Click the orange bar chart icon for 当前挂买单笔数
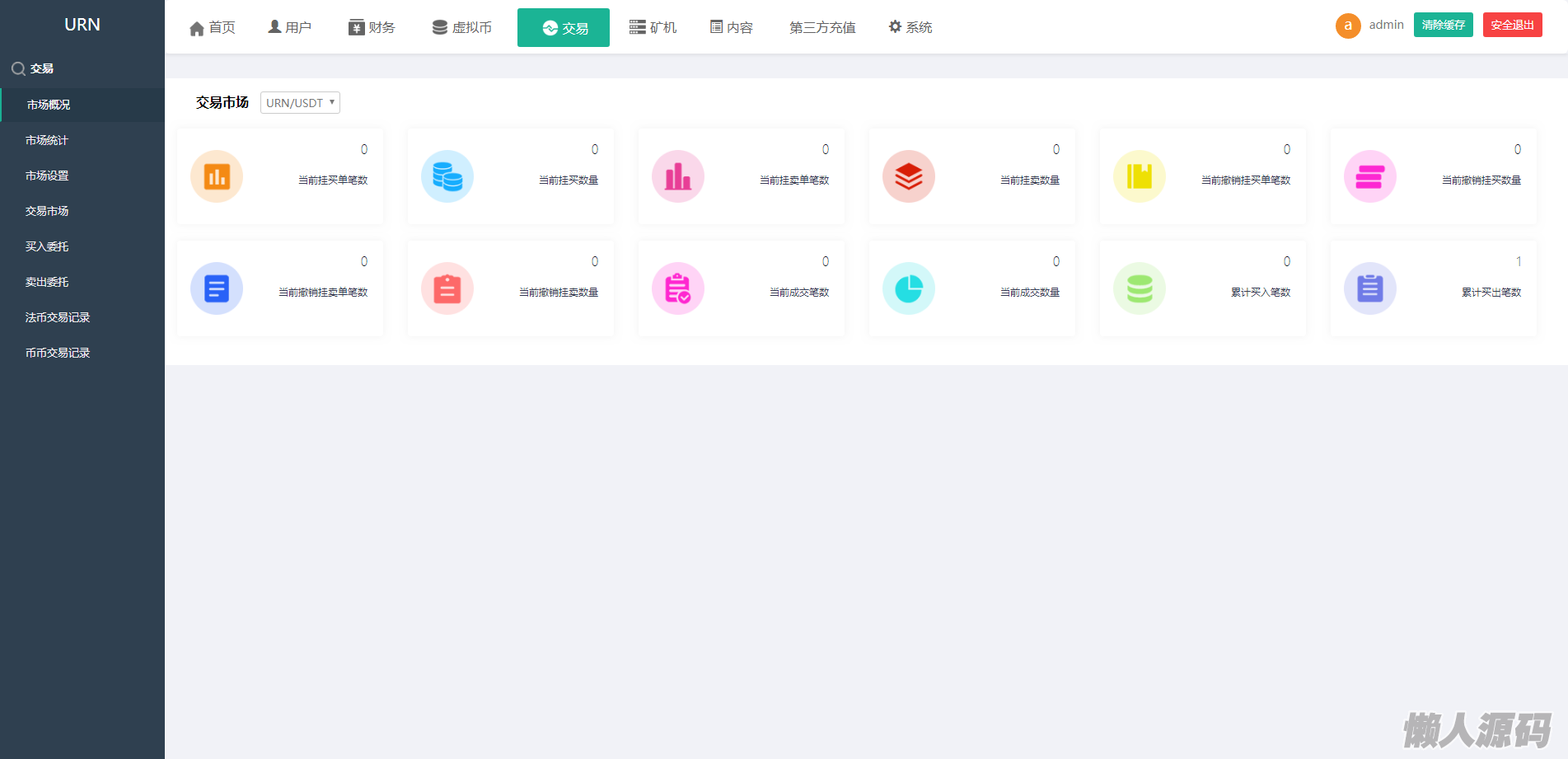 (217, 176)
